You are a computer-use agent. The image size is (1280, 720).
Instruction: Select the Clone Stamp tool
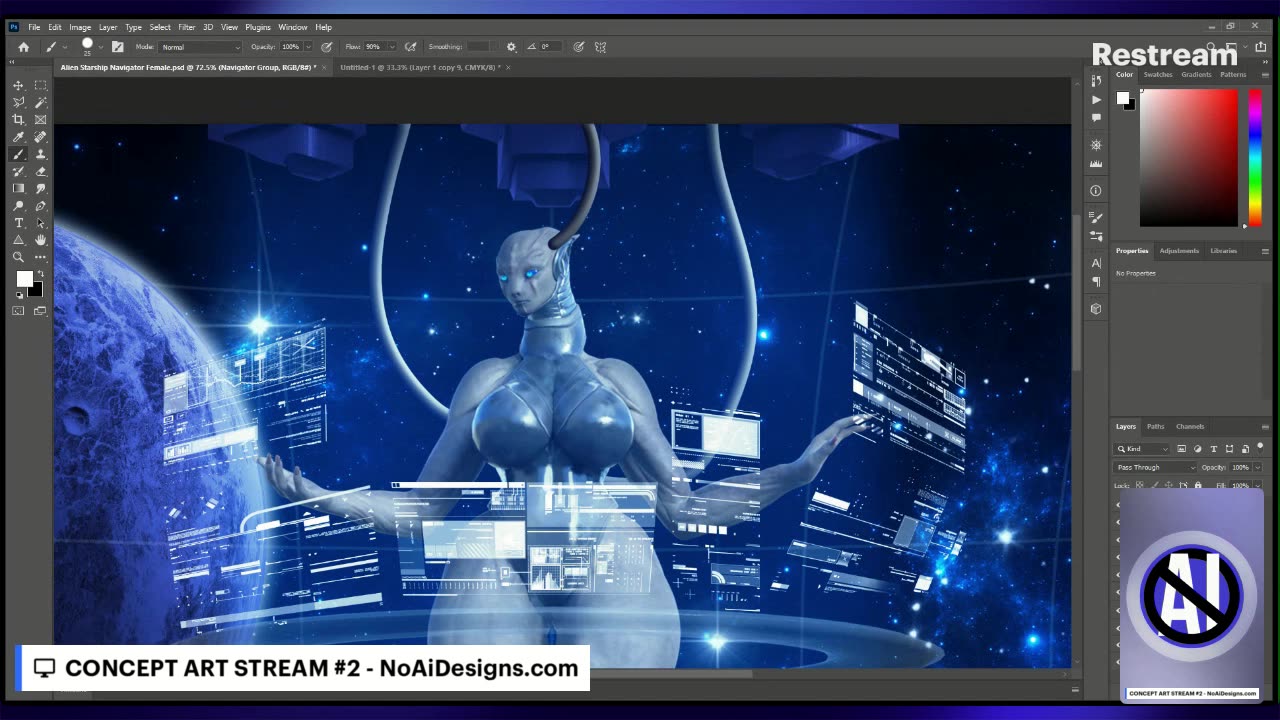point(41,154)
